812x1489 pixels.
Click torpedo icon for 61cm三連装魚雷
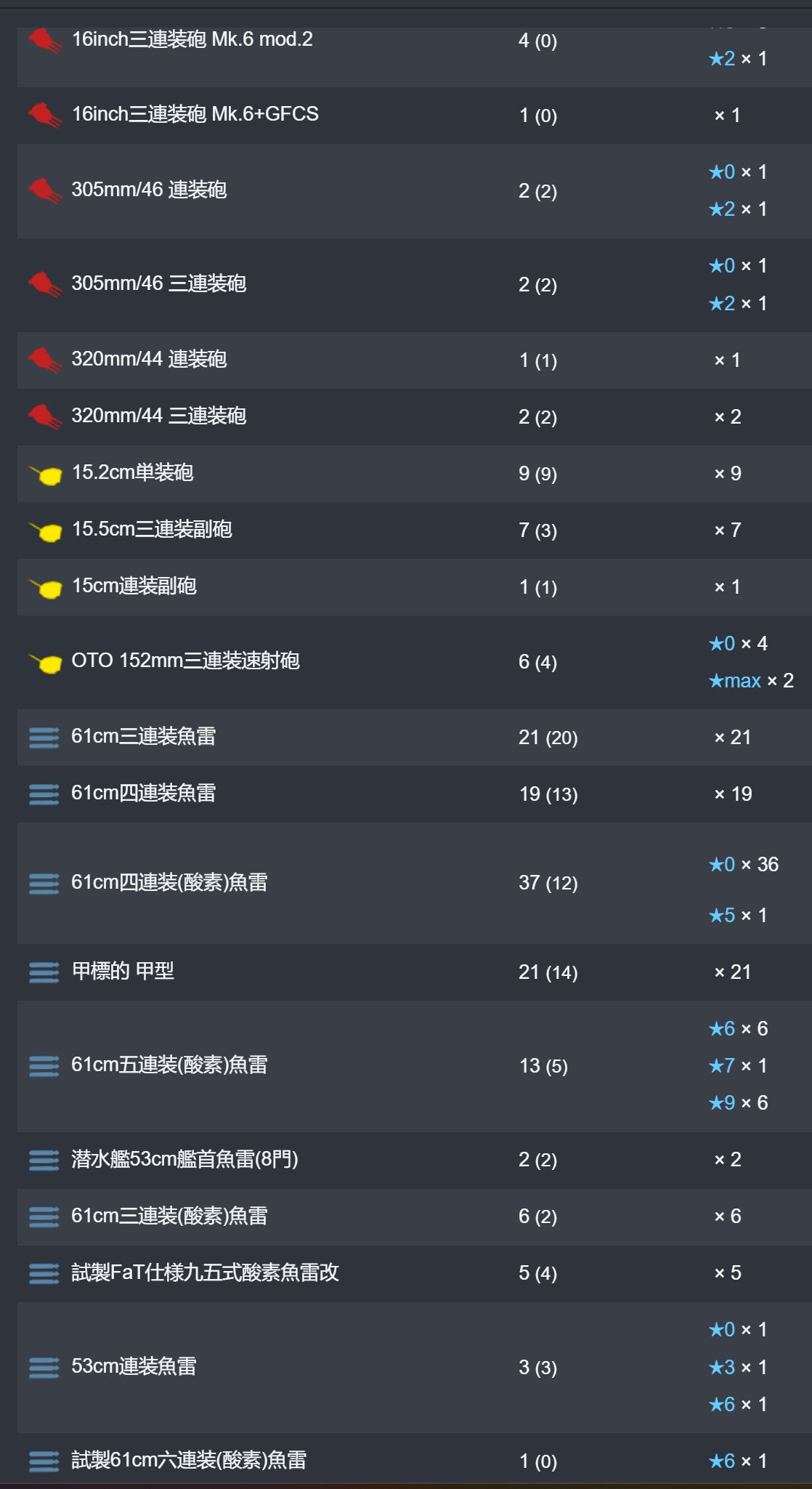44,738
